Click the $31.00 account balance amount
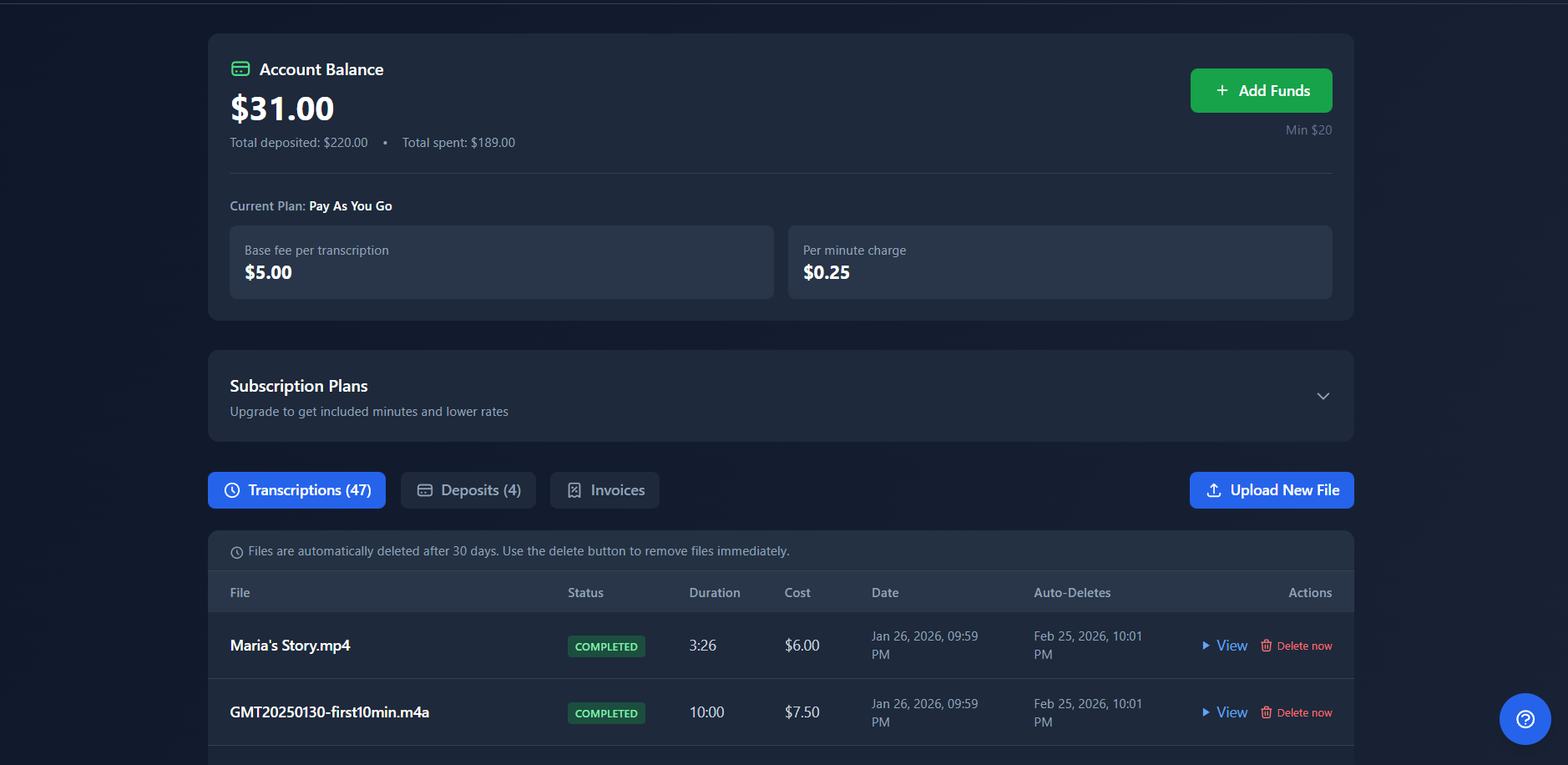The image size is (1568, 765). tap(282, 109)
